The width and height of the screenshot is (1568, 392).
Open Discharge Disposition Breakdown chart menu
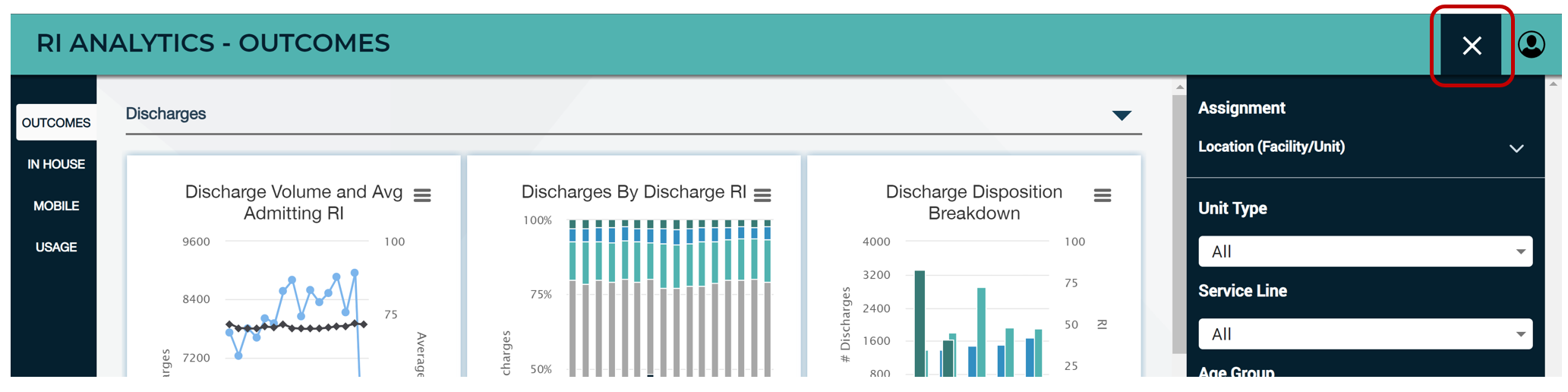1102,195
